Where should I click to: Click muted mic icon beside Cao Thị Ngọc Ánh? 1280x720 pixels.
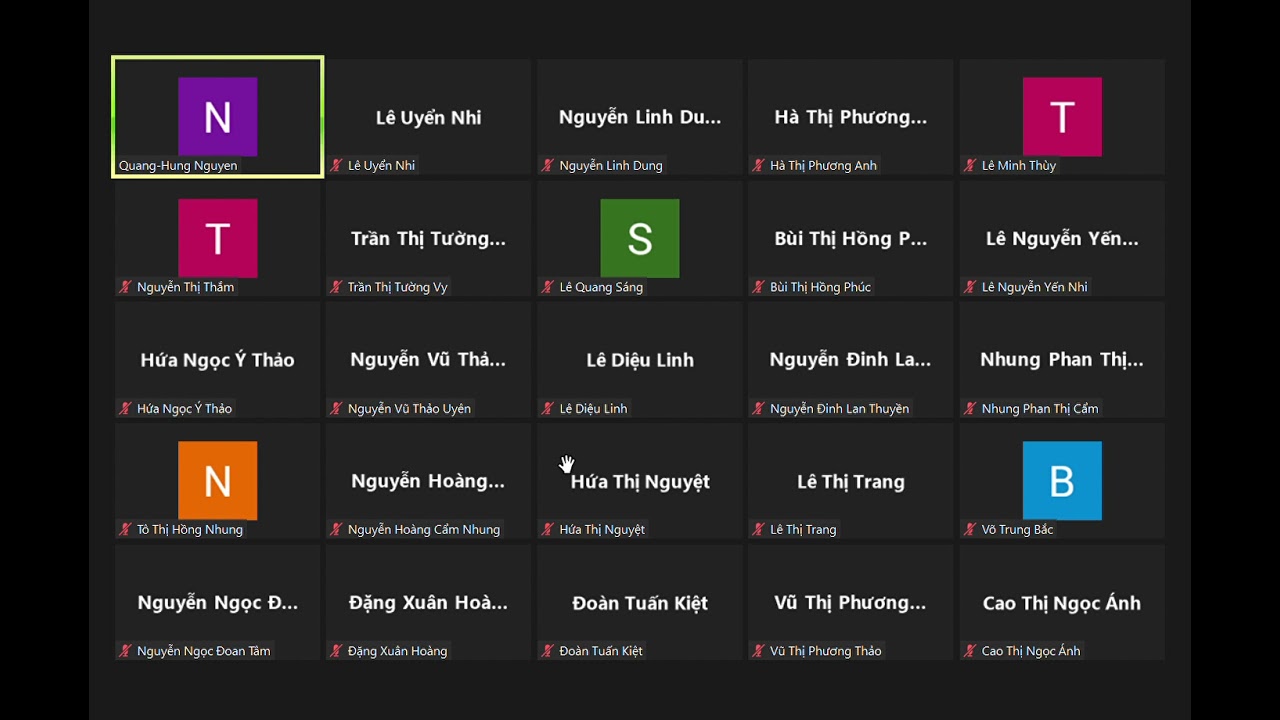pos(970,651)
